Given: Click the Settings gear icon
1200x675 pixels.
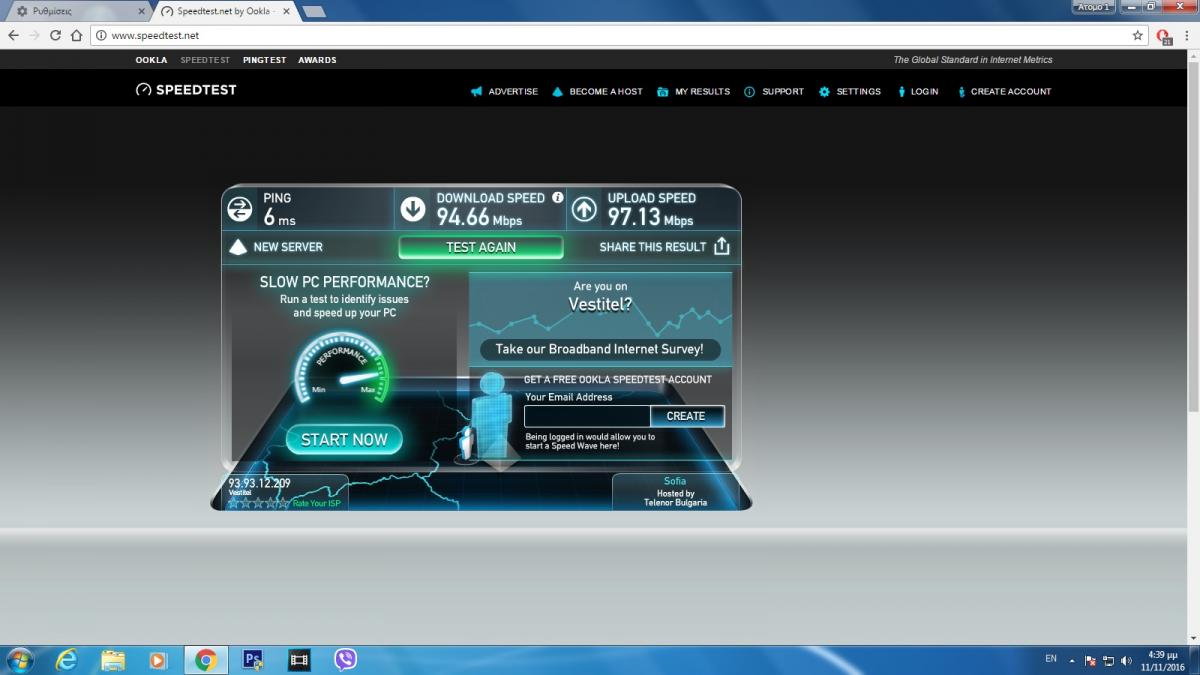Looking at the screenshot, I should point(824,92).
